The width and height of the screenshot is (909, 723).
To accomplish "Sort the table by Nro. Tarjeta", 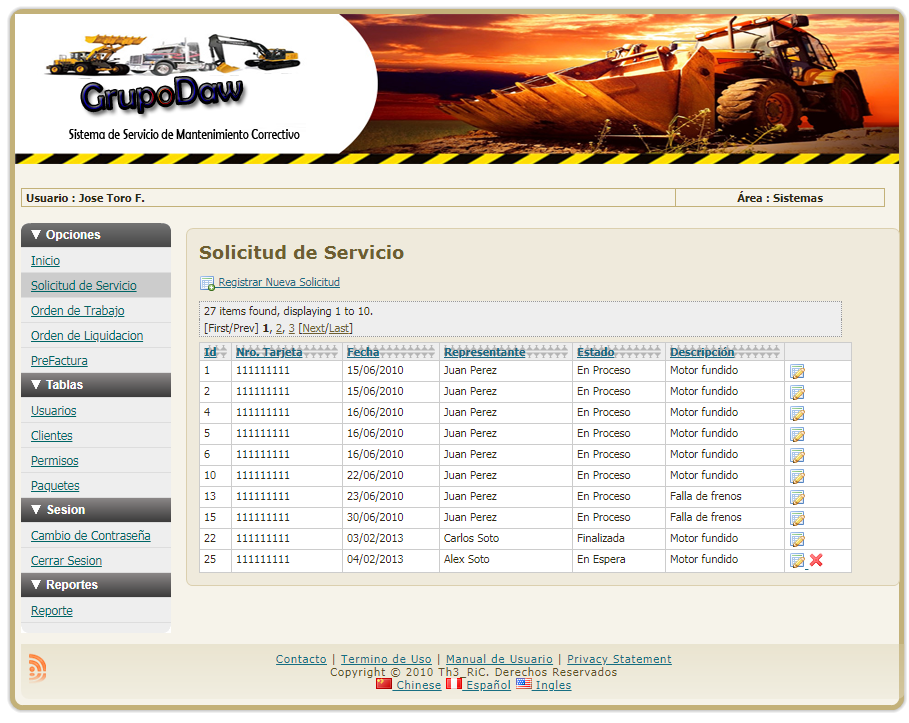I will click(269, 352).
